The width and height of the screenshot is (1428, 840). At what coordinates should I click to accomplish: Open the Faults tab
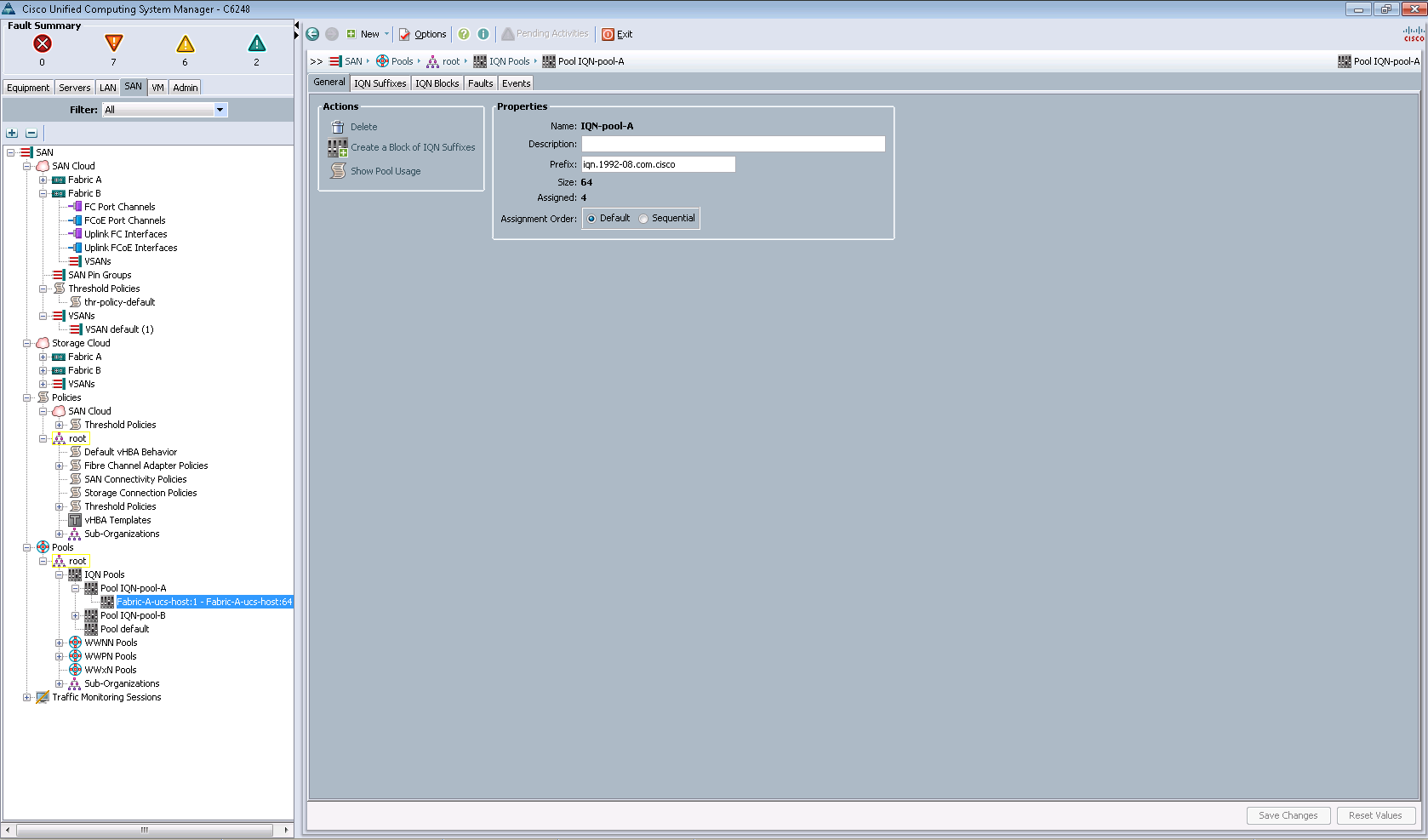click(481, 83)
